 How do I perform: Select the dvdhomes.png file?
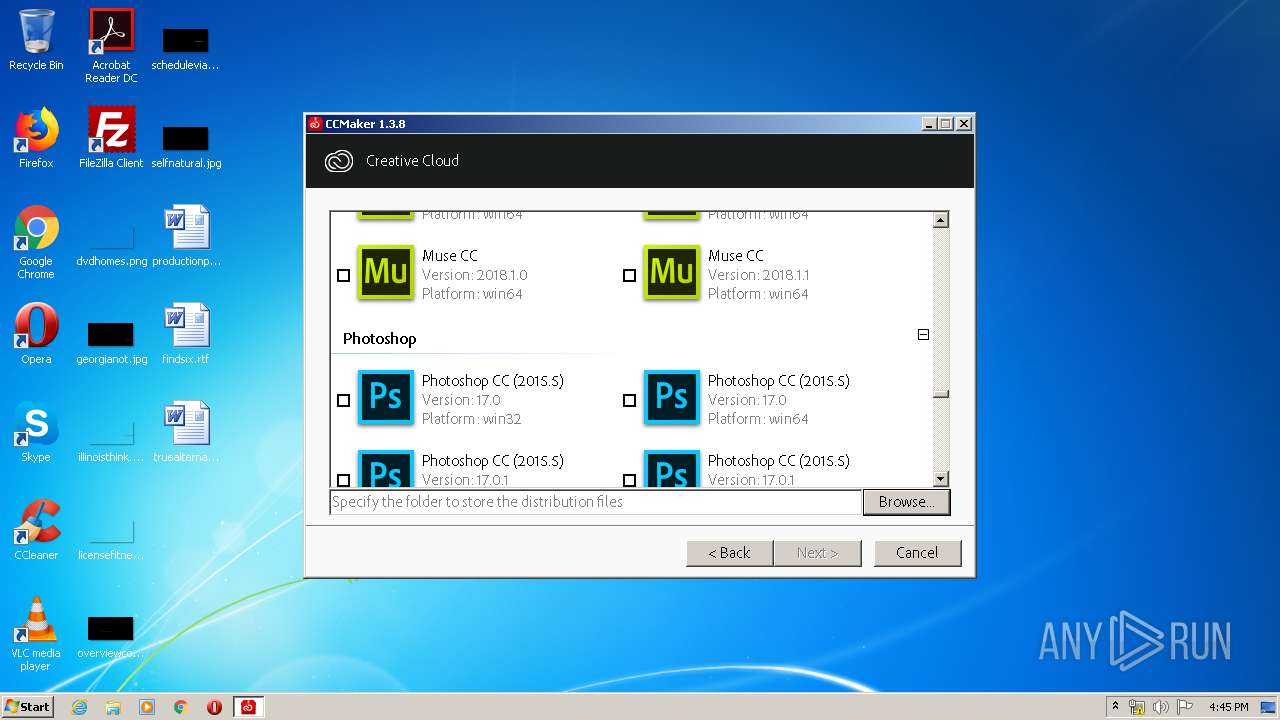tap(111, 246)
